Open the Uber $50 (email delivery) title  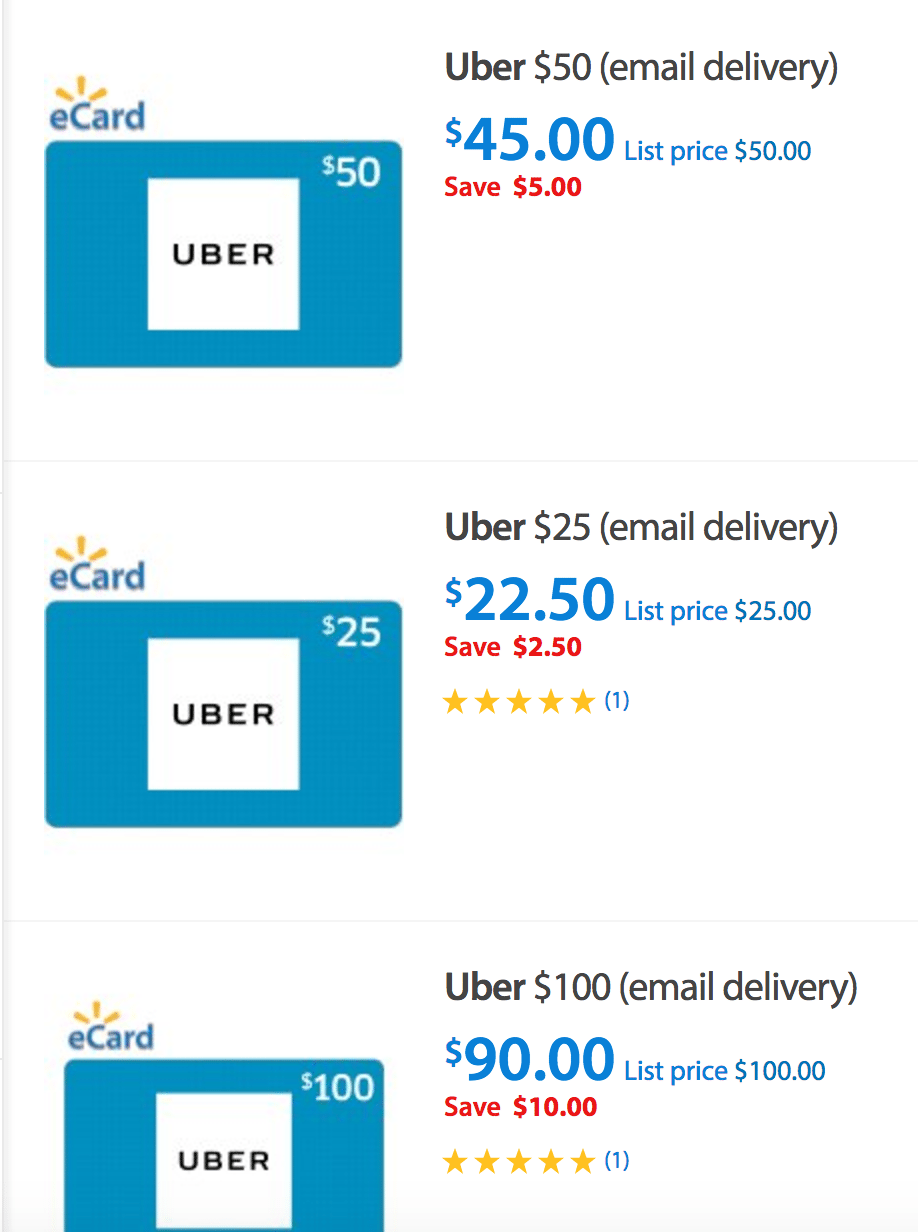tap(641, 68)
